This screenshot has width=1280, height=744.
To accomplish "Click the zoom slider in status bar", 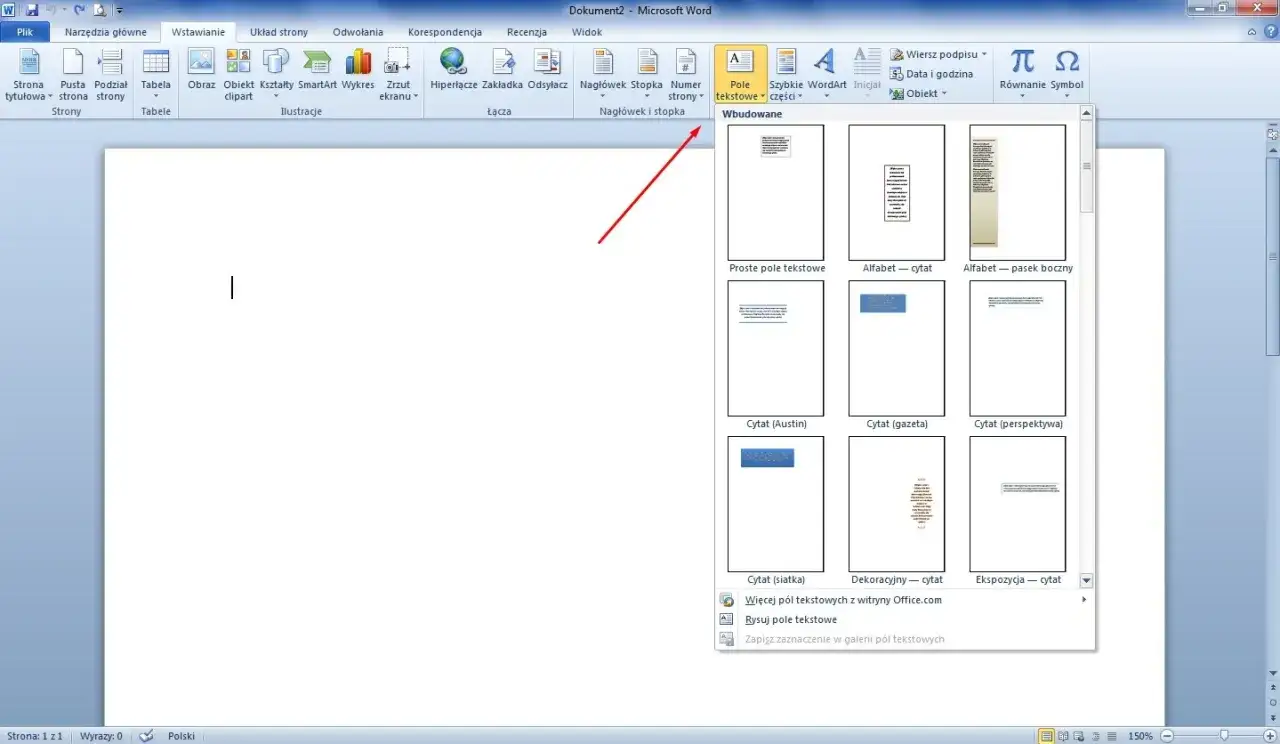I will 1223,736.
